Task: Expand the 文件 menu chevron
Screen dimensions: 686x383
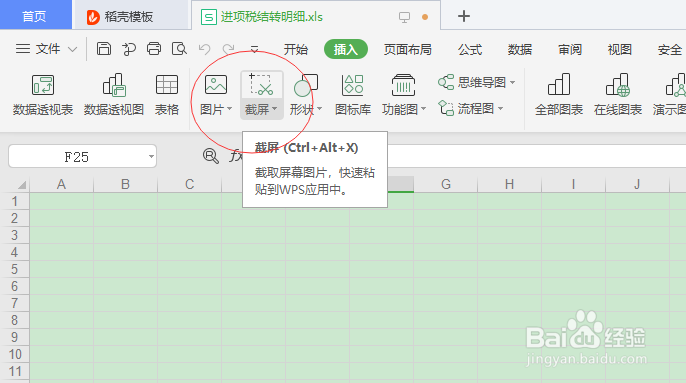Action: [73, 49]
